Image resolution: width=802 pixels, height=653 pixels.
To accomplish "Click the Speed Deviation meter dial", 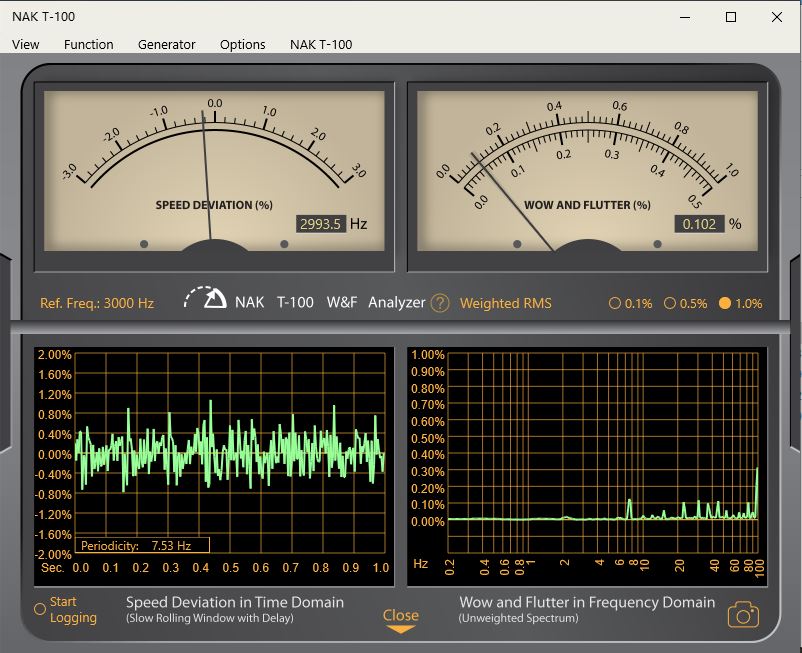I will tap(214, 171).
